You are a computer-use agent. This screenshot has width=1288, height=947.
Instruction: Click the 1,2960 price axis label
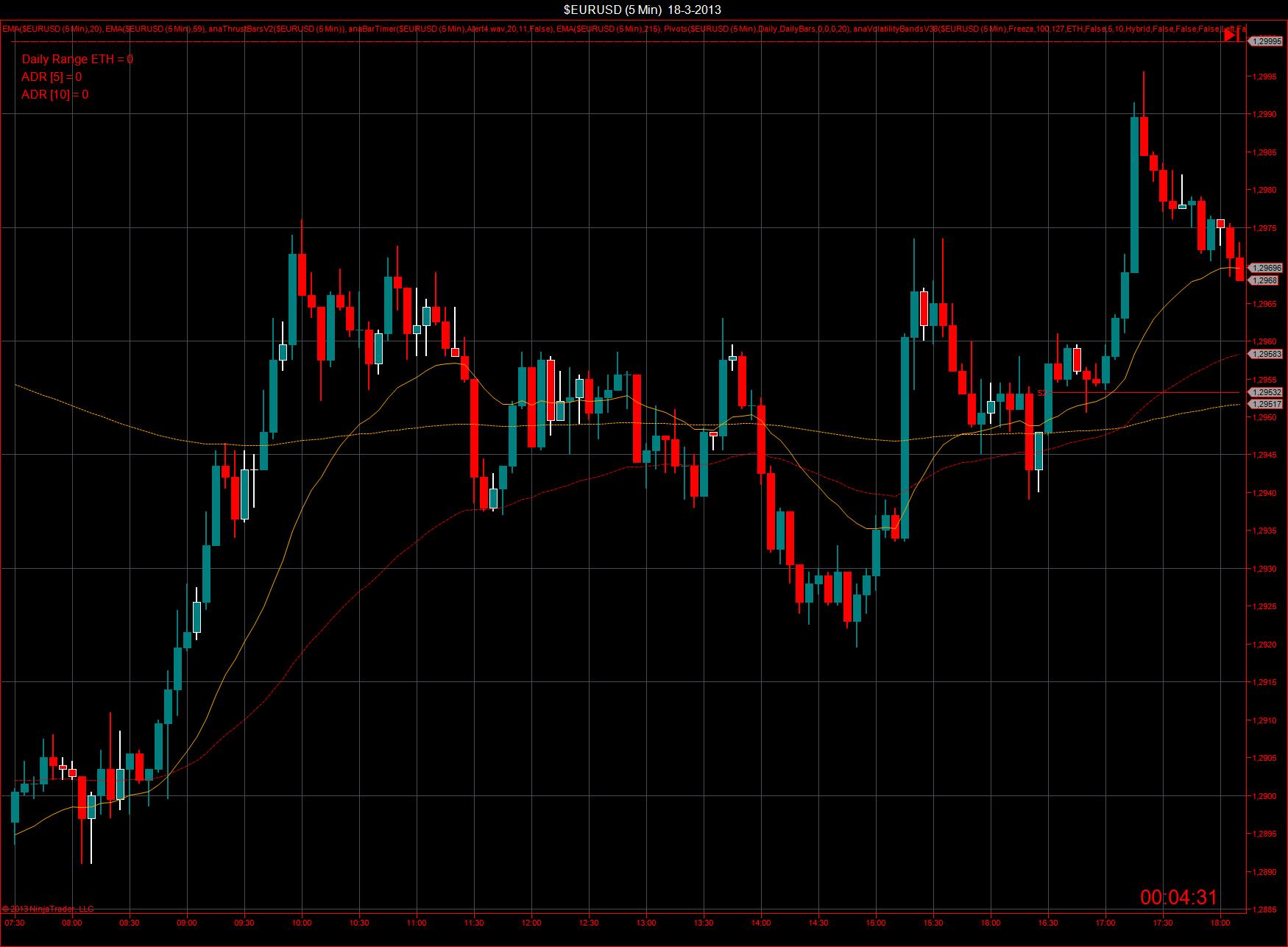pyautogui.click(x=1265, y=341)
